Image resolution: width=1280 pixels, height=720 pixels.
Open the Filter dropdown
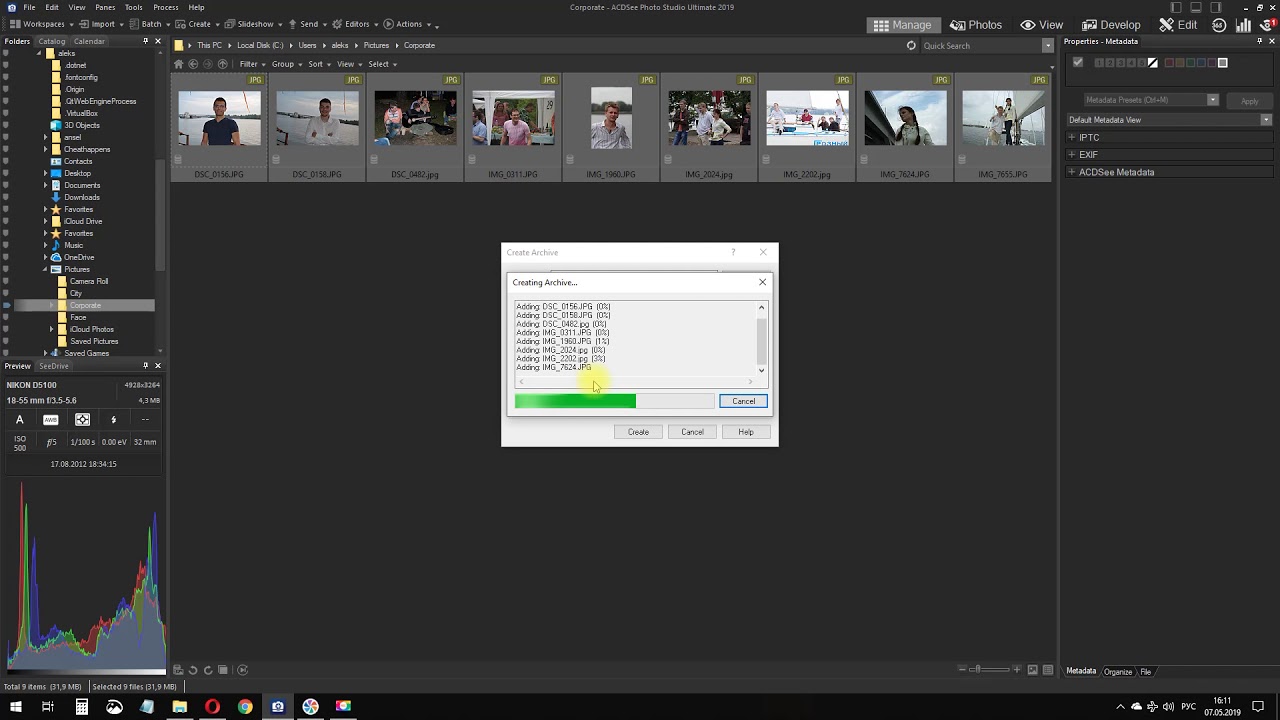pyautogui.click(x=251, y=64)
